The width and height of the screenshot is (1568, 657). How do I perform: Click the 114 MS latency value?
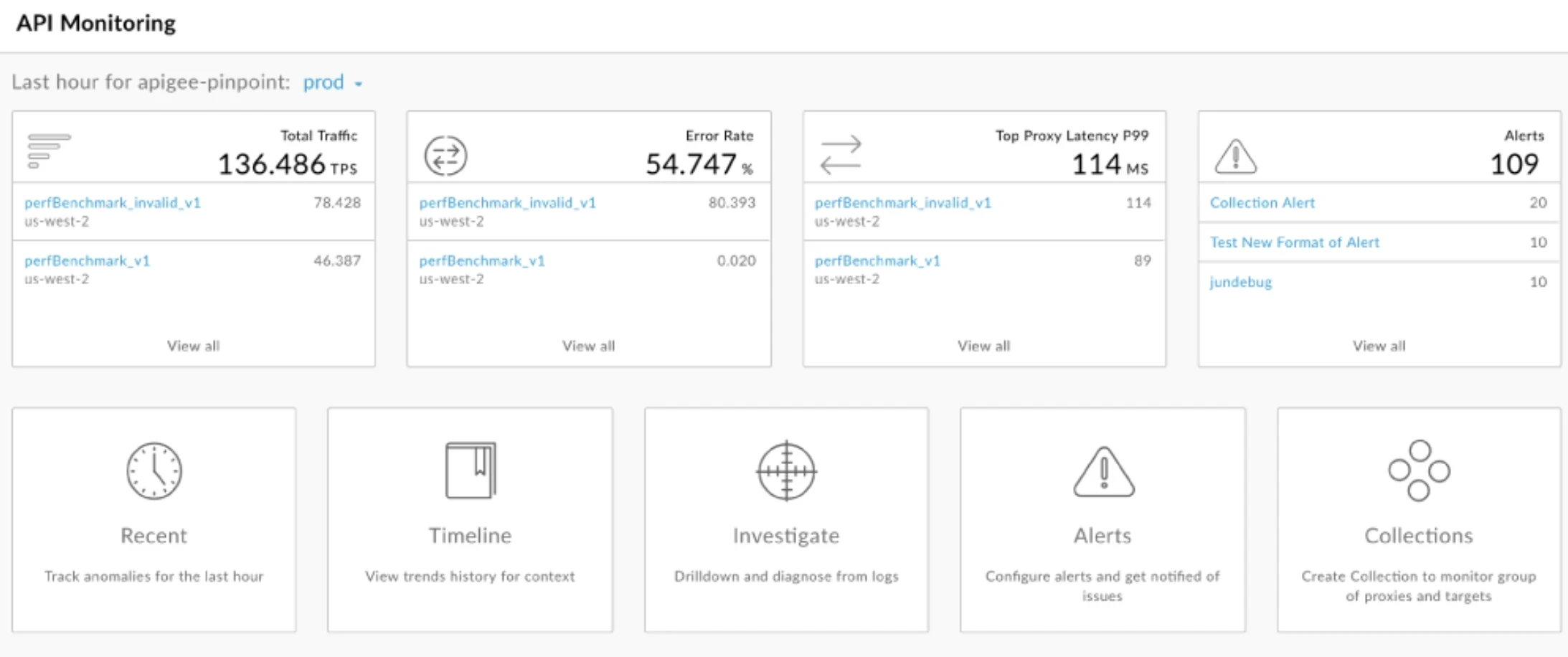[x=1110, y=164]
